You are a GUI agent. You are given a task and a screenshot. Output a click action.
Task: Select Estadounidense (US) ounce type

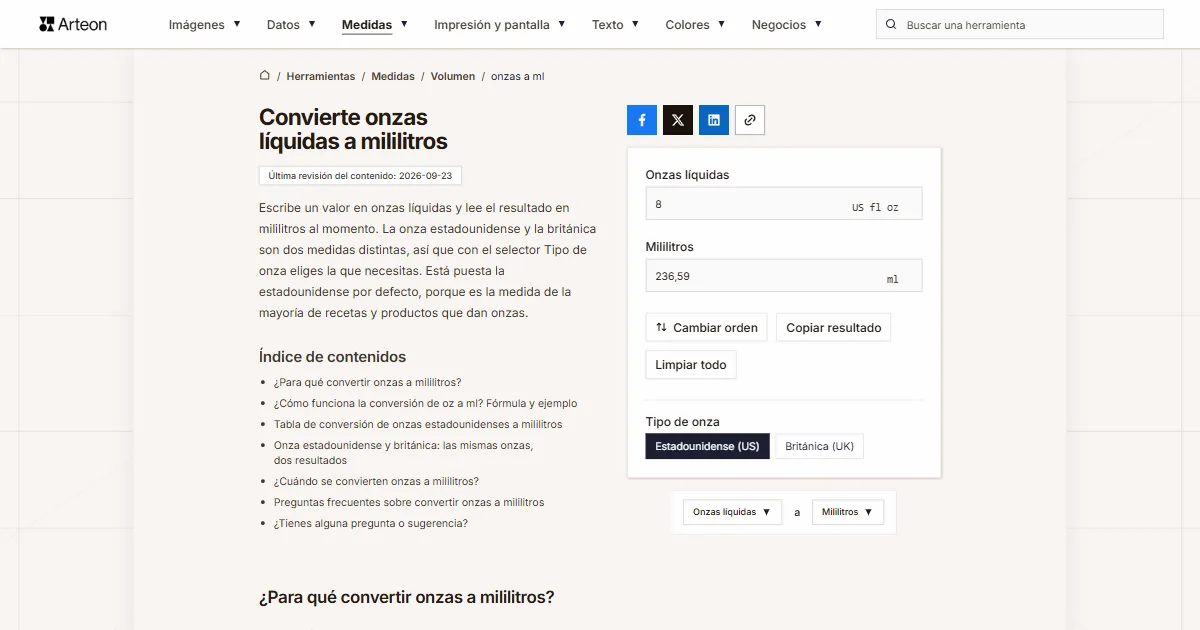(707, 446)
